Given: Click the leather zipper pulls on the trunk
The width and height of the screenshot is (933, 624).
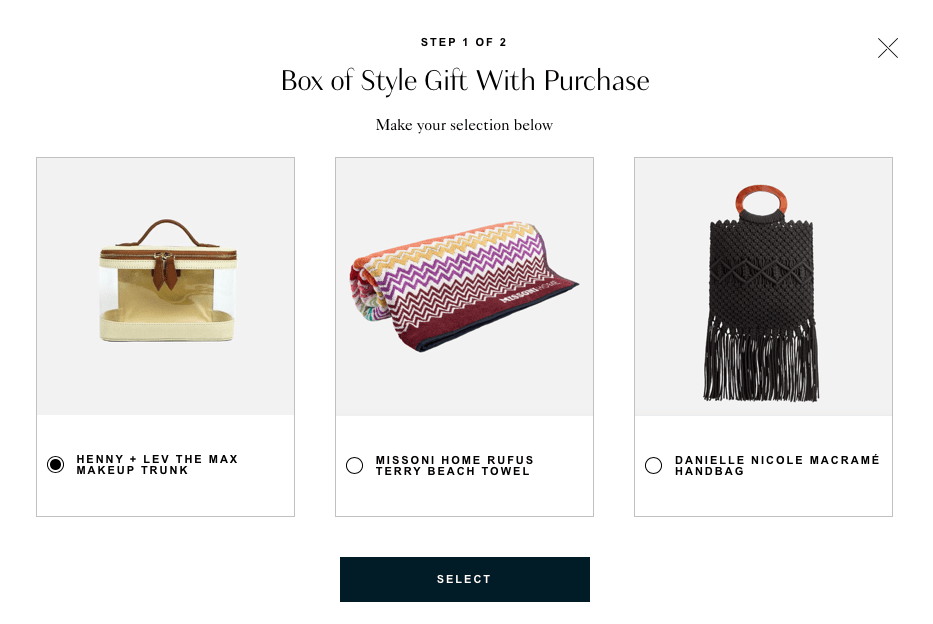Looking at the screenshot, I should (162, 273).
